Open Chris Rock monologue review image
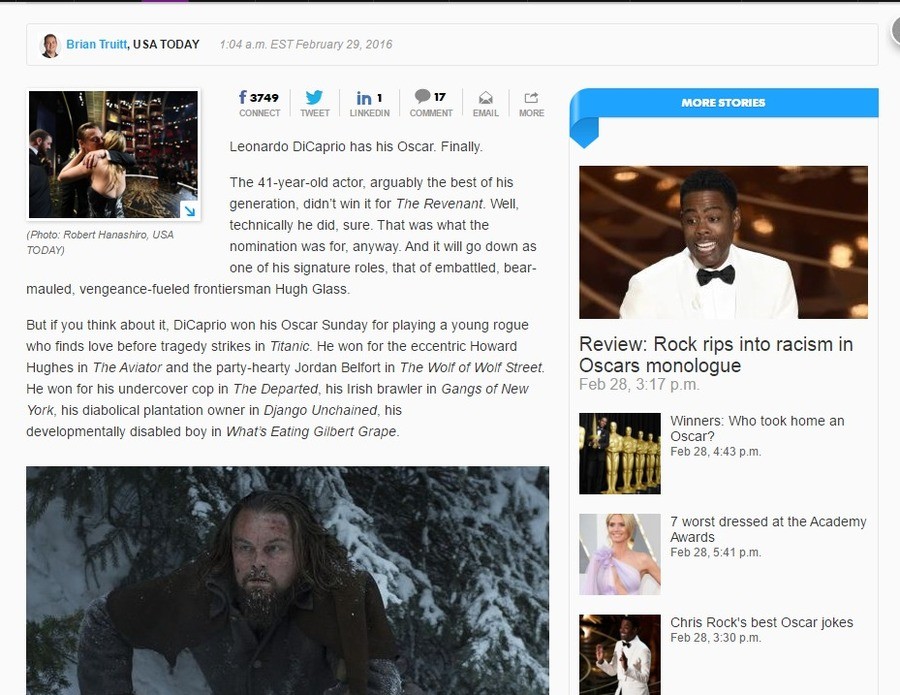 point(723,242)
